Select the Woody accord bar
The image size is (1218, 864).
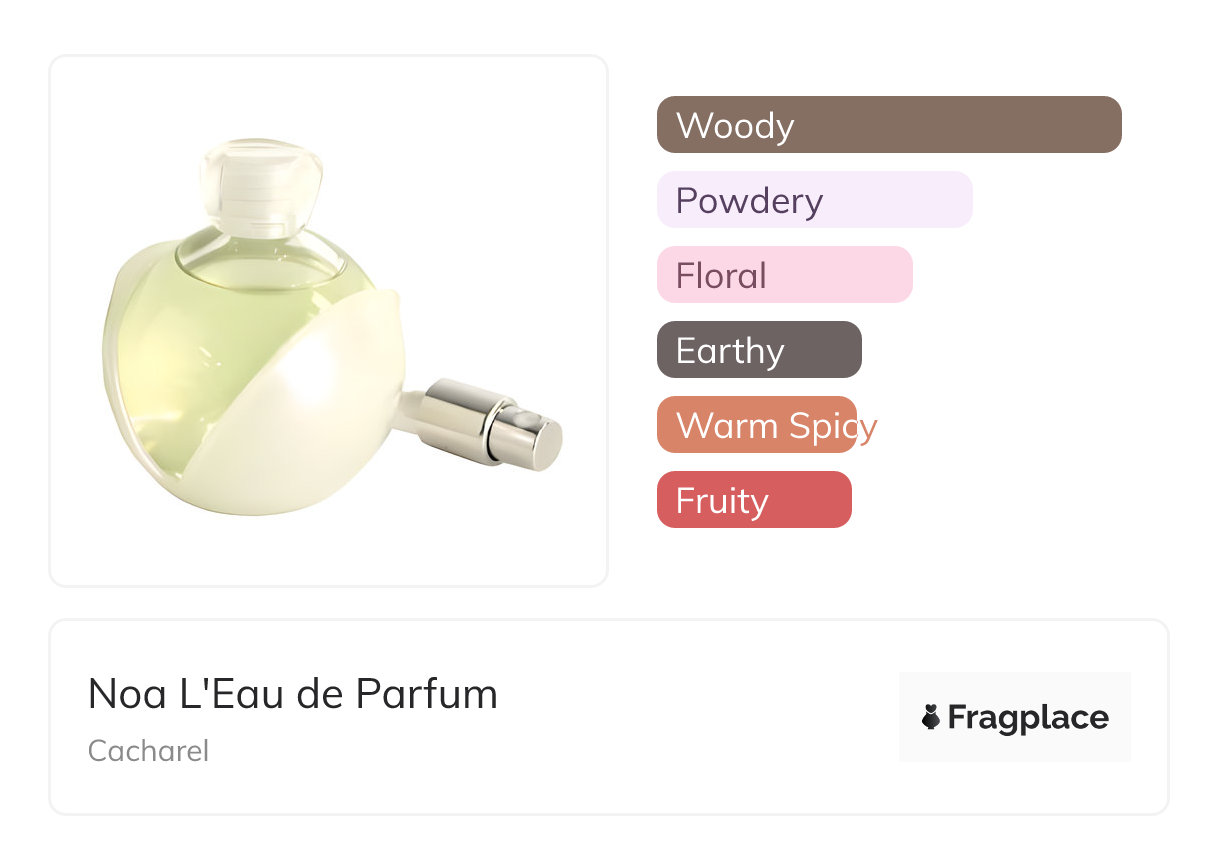pyautogui.click(x=889, y=125)
